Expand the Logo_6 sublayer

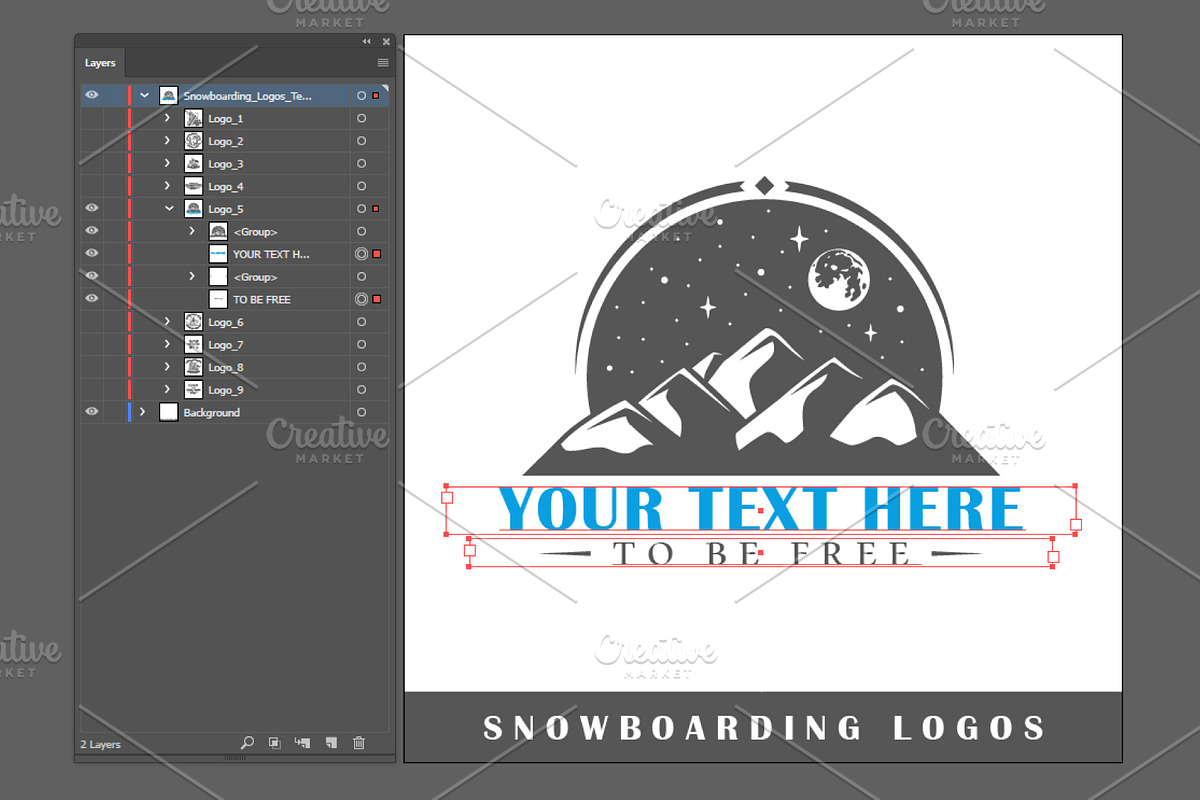coord(167,322)
